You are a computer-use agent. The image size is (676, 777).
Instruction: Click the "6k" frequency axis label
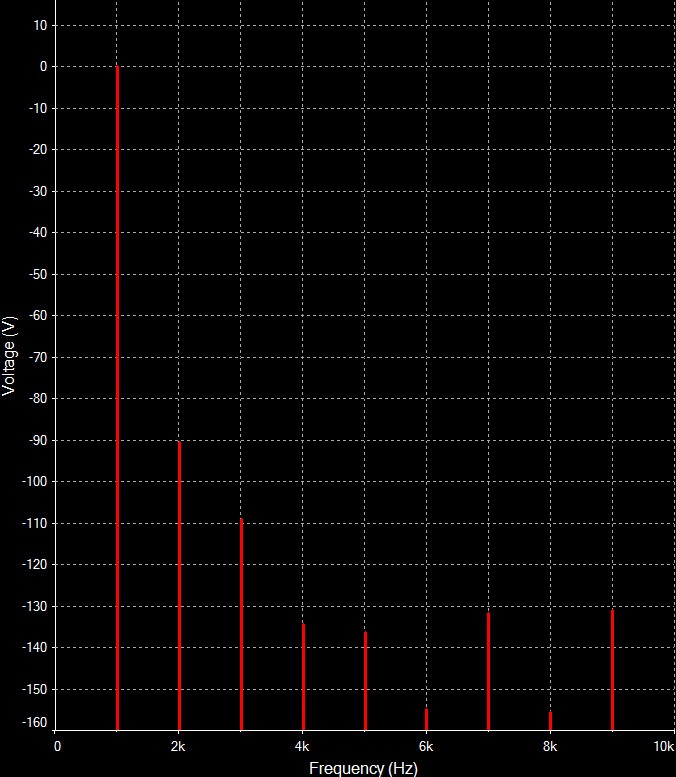click(426, 746)
